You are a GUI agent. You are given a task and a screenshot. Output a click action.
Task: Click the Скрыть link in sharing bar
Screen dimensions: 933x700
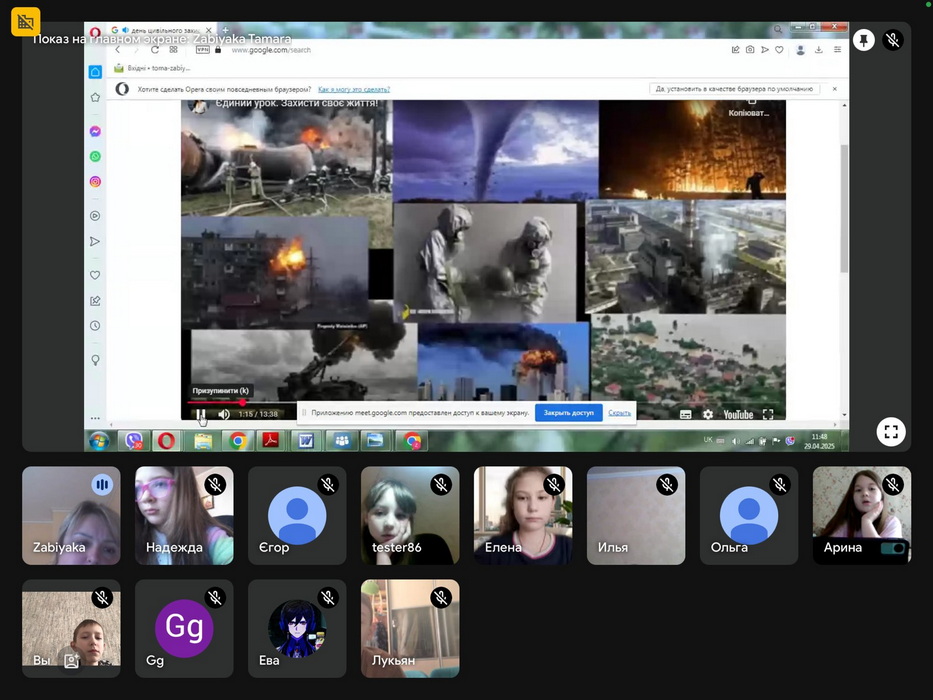[619, 412]
